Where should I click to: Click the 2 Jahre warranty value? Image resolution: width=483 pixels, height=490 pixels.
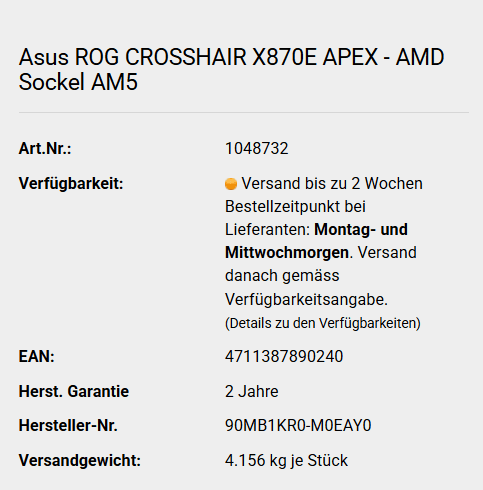(x=252, y=391)
